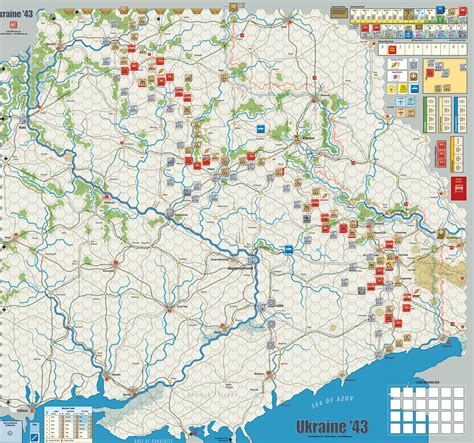474x443 pixels.
Task: Click the blue bridge marker on the lower Dnepr
Action: coord(288,249)
